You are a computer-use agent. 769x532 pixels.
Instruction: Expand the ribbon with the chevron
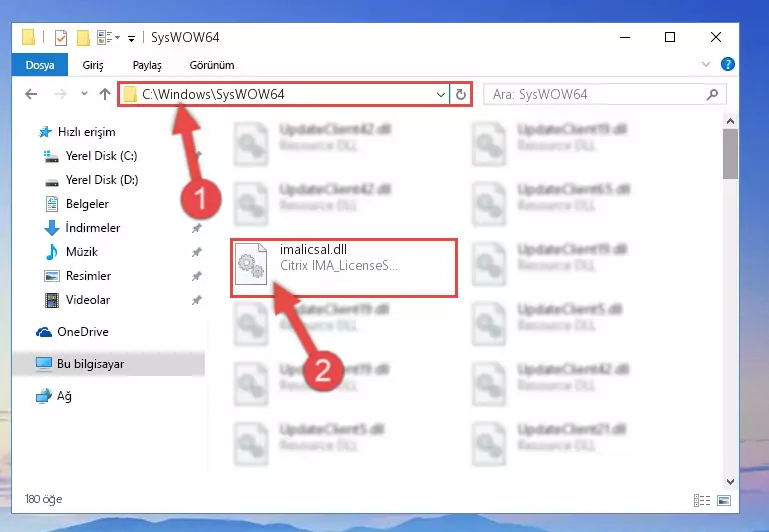(x=706, y=64)
